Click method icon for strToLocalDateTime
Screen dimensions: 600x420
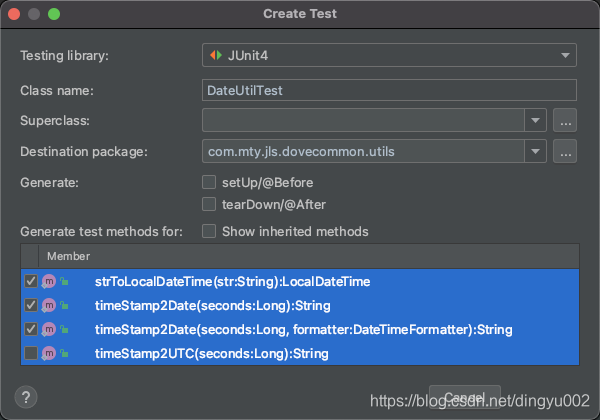(x=49, y=282)
